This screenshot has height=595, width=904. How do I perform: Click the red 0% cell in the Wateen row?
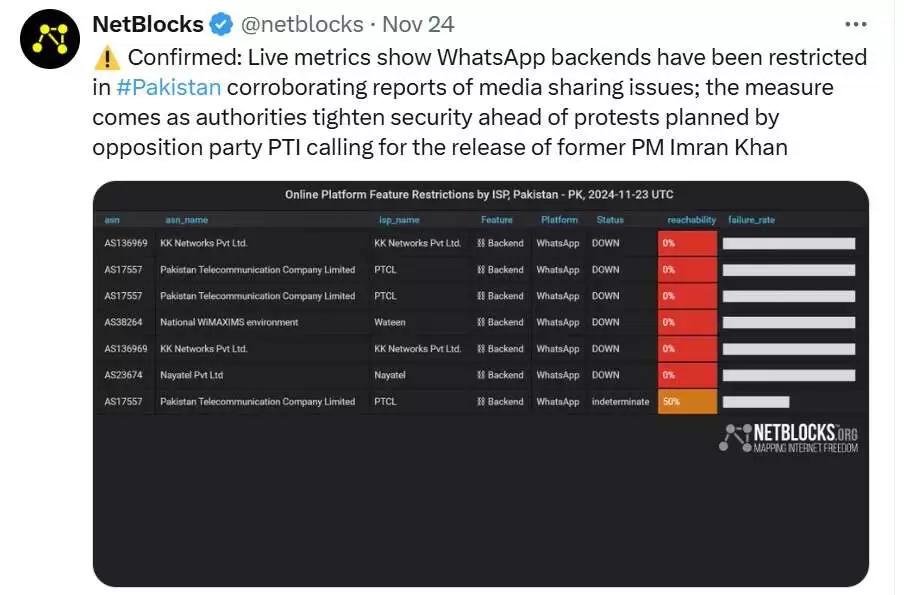tap(687, 323)
